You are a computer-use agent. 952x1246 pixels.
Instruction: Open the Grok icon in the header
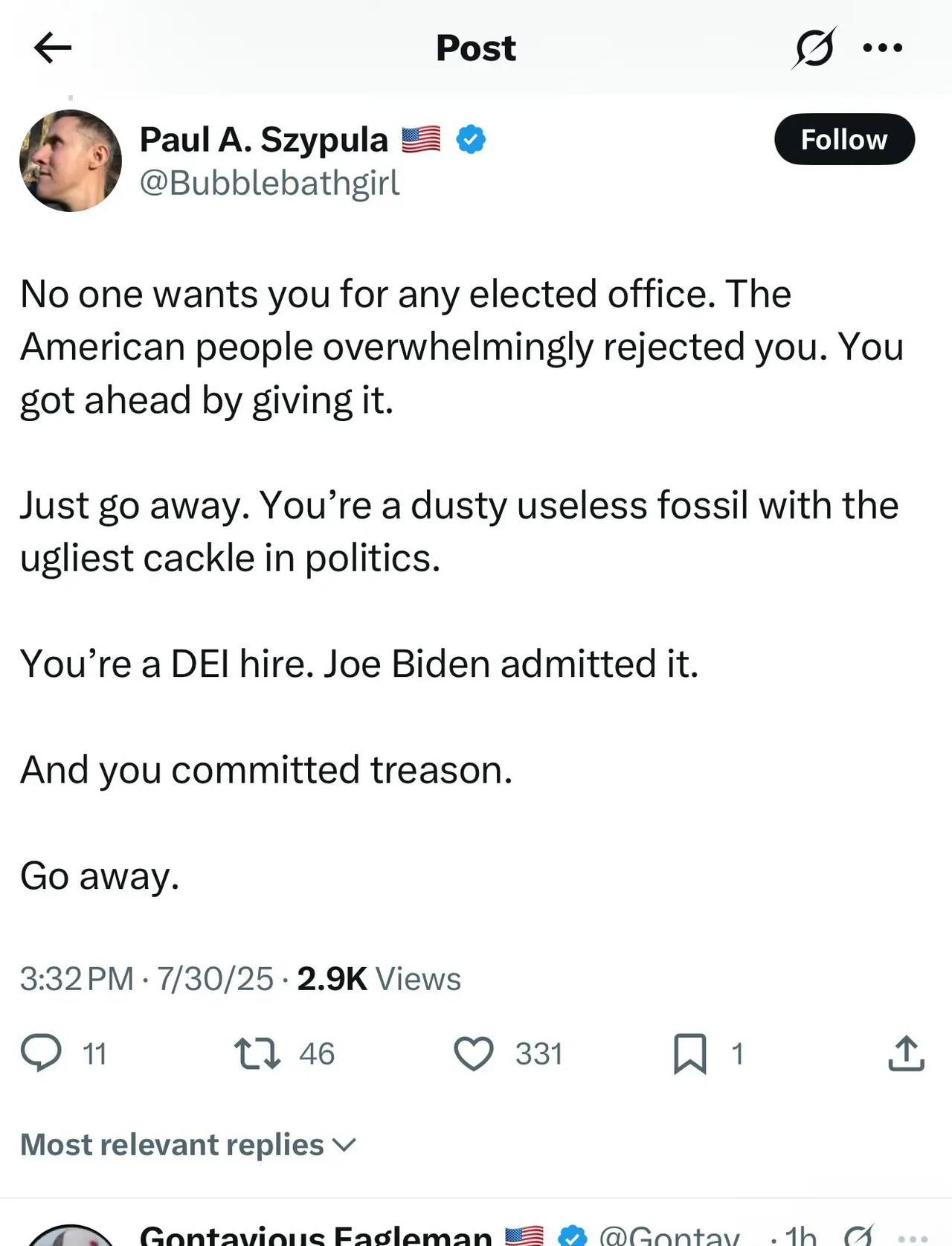[814, 48]
